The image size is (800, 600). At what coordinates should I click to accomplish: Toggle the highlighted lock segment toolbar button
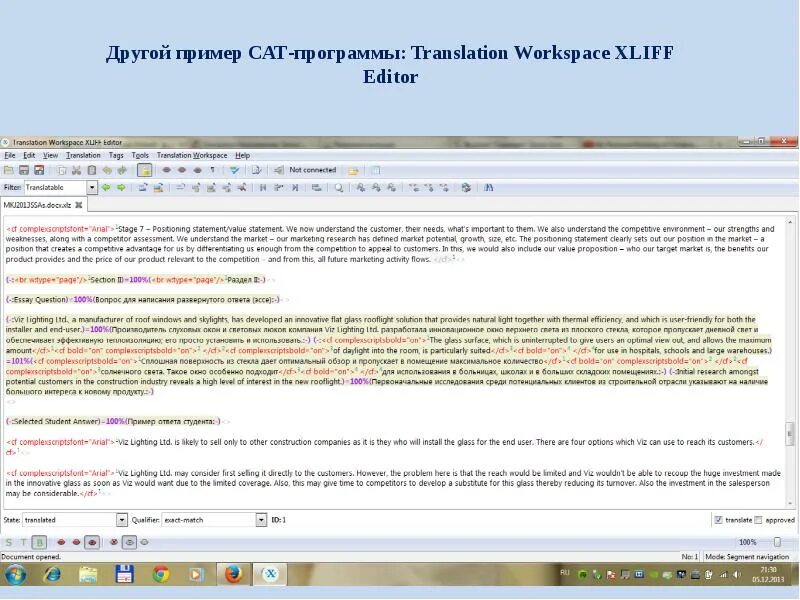pyautogui.click(x=145, y=170)
